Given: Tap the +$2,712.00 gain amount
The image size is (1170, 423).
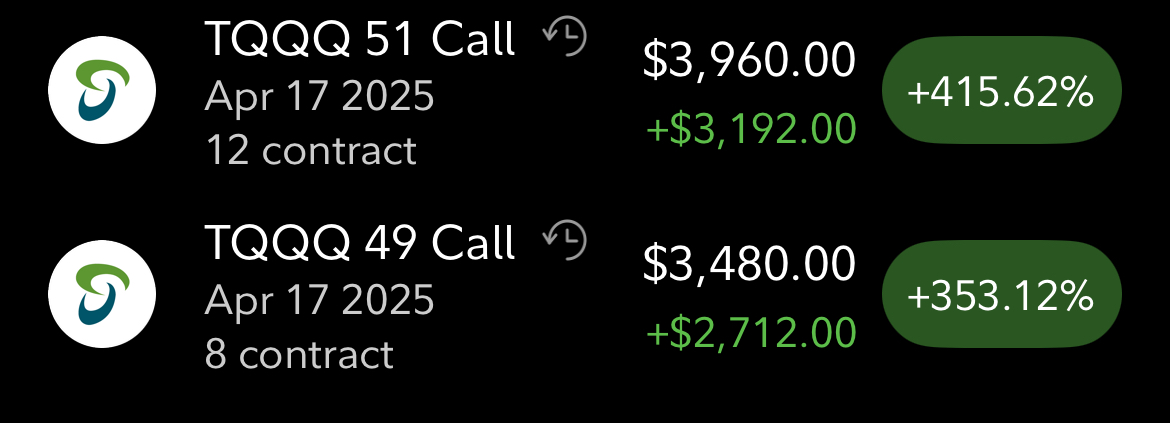Looking at the screenshot, I should (x=751, y=332).
